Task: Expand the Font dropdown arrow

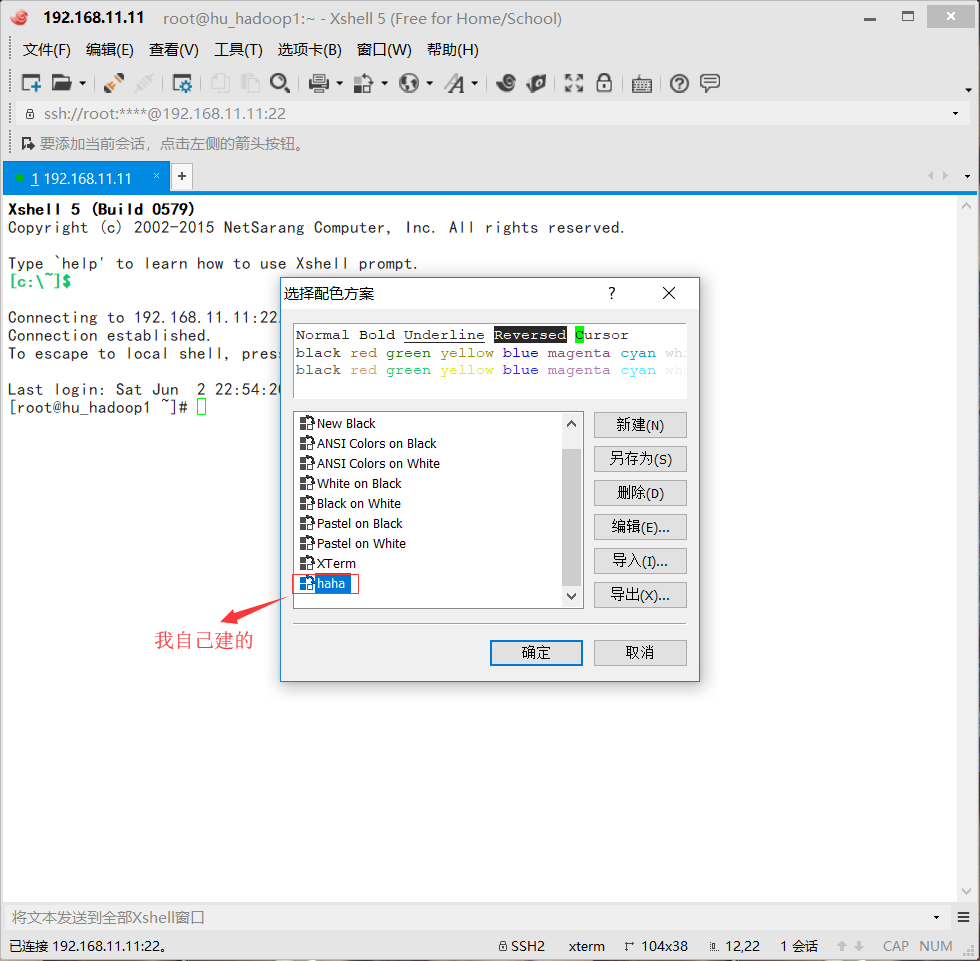Action: pyautogui.click(x=474, y=83)
